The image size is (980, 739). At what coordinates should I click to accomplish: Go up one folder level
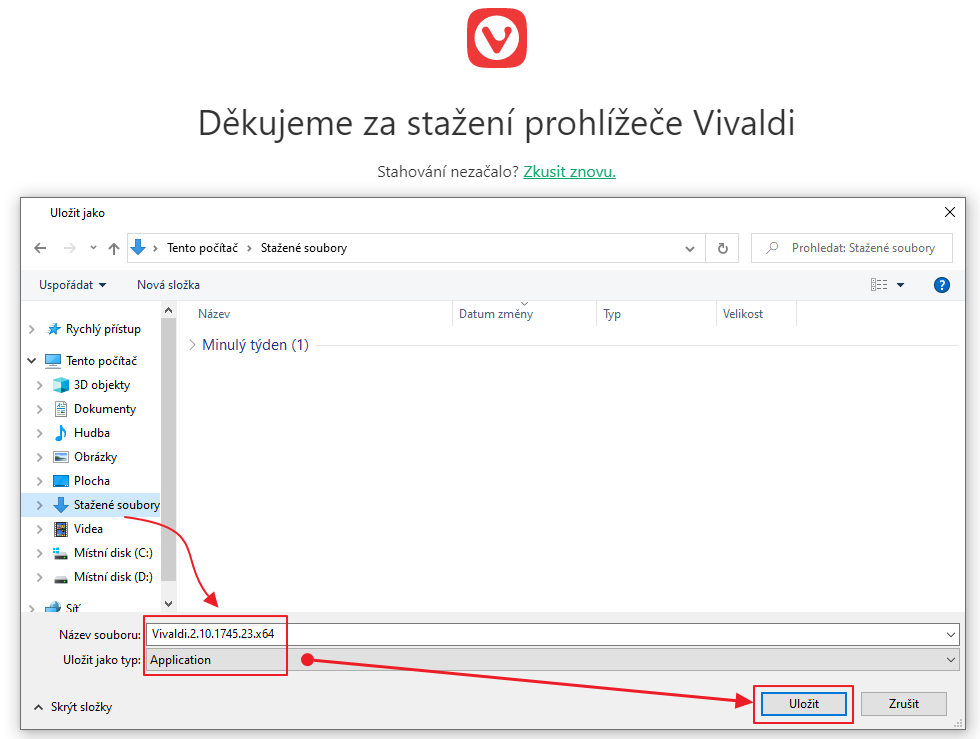coord(114,248)
